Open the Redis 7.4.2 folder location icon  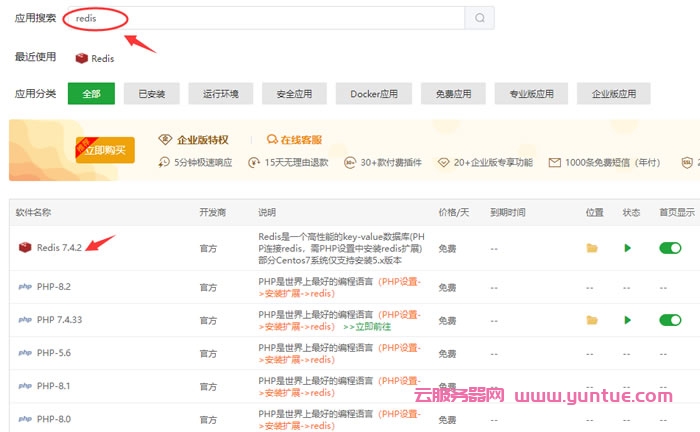coord(591,248)
